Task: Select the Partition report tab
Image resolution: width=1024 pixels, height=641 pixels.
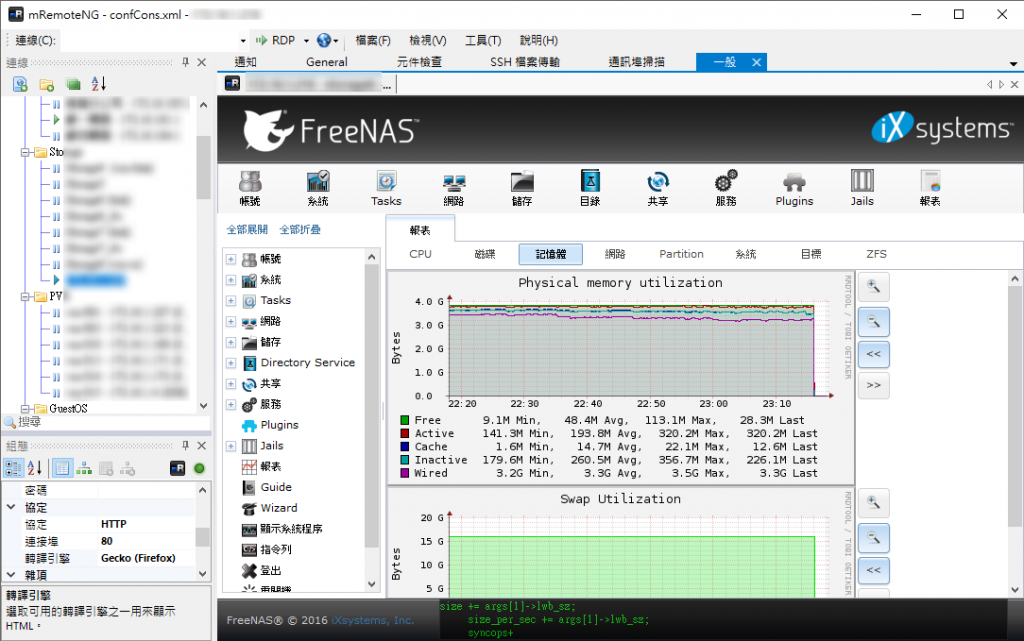Action: (x=681, y=254)
